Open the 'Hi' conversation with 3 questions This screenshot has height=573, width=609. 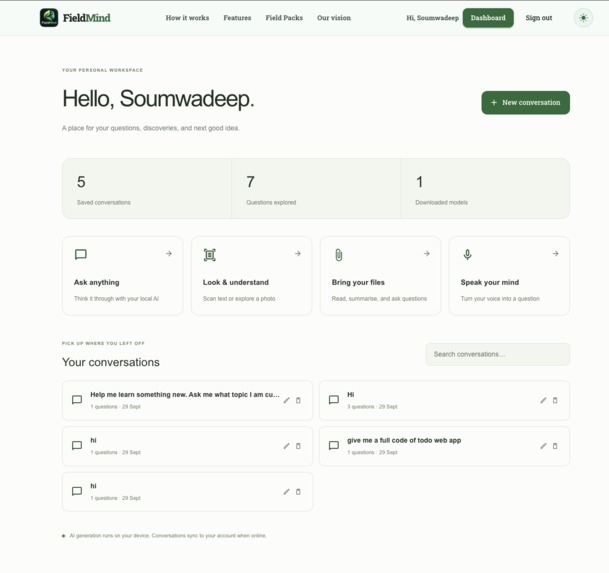coord(444,401)
